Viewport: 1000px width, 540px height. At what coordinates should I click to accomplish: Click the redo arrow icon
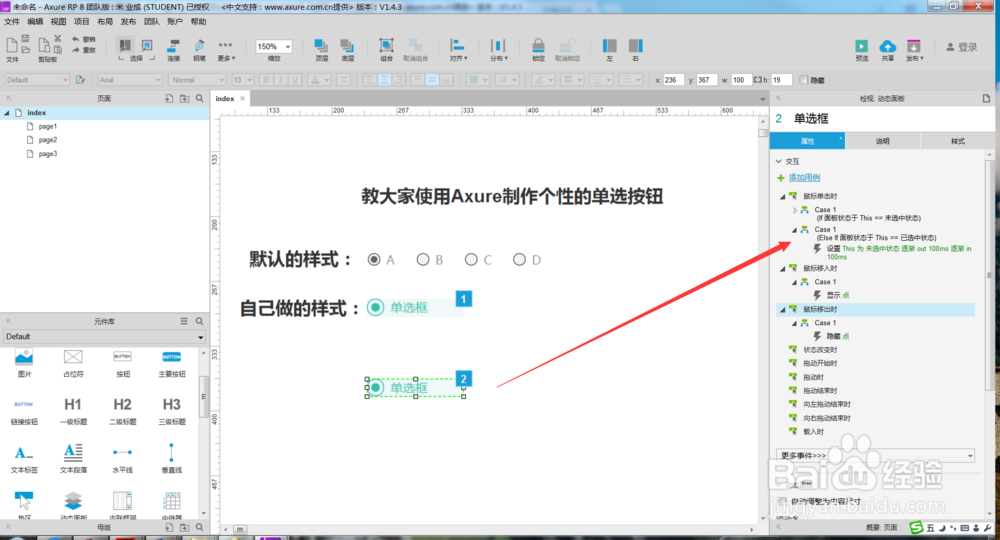tap(76, 50)
